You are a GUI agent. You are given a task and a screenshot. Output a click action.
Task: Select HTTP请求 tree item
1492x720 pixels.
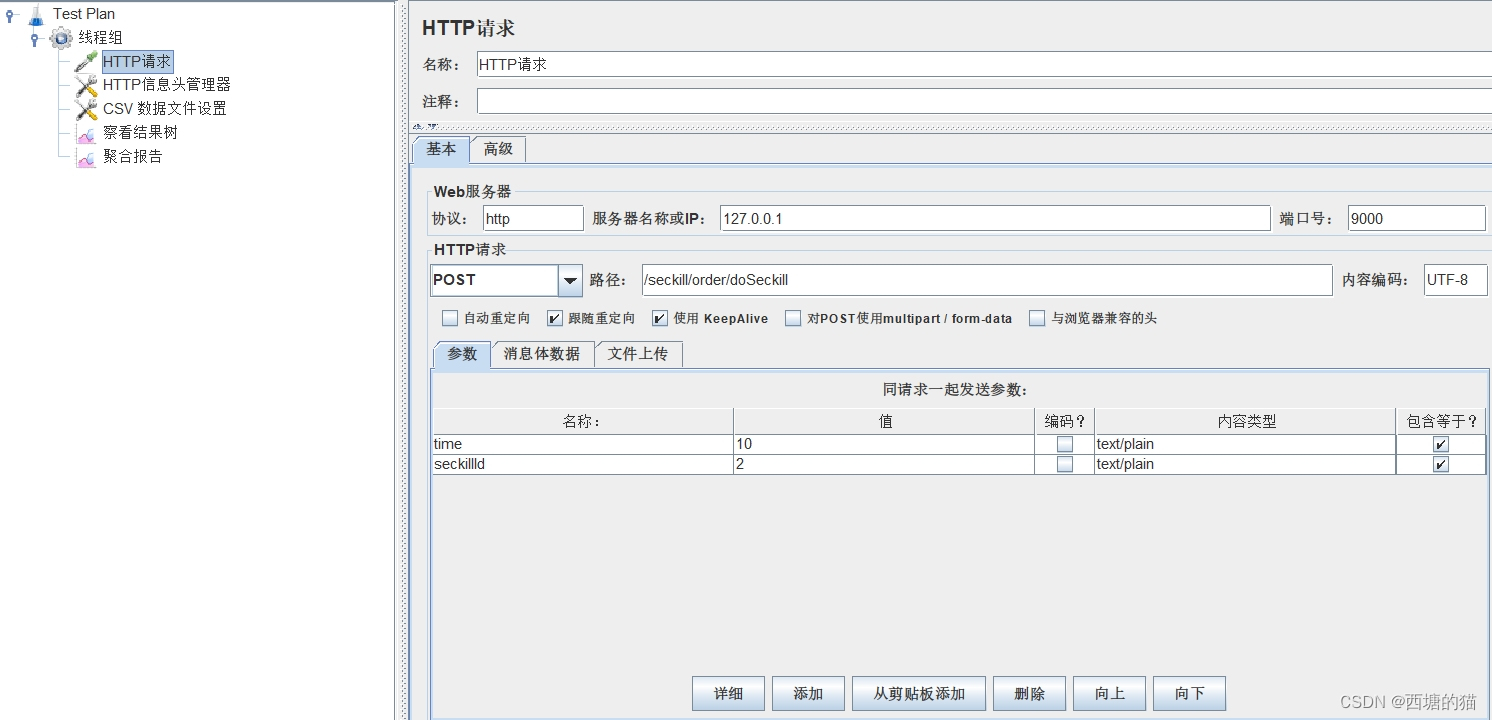[138, 62]
